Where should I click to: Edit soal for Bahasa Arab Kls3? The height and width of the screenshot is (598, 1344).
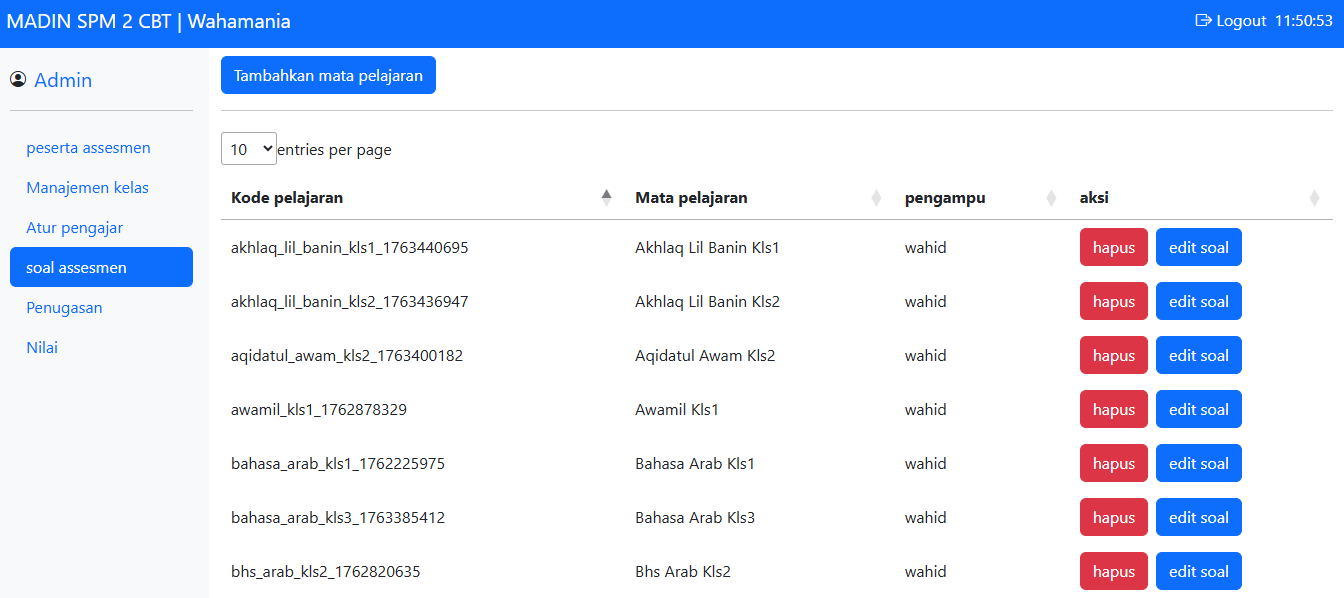[1198, 518]
